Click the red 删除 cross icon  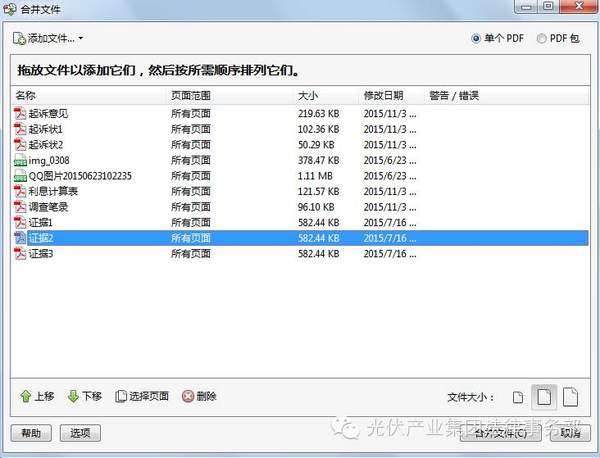pos(188,396)
